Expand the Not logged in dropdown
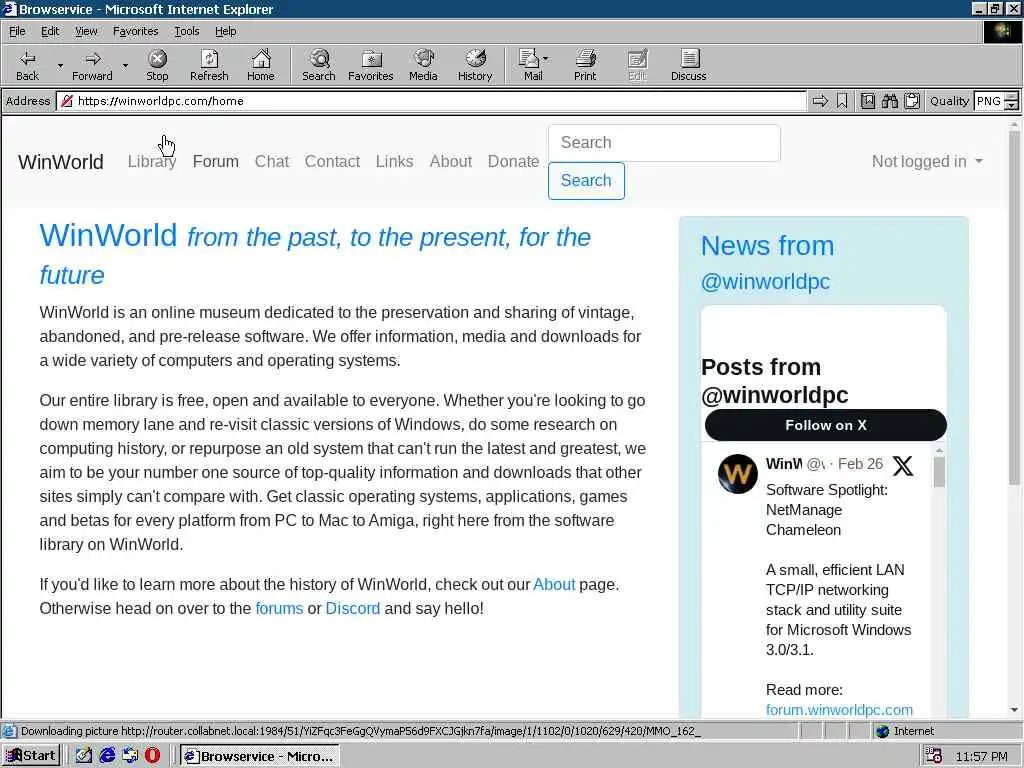Viewport: 1024px width, 768px height. pyautogui.click(x=927, y=161)
